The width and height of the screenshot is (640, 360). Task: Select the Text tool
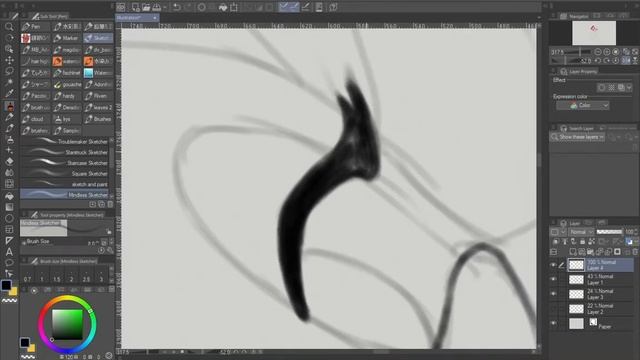9,252
